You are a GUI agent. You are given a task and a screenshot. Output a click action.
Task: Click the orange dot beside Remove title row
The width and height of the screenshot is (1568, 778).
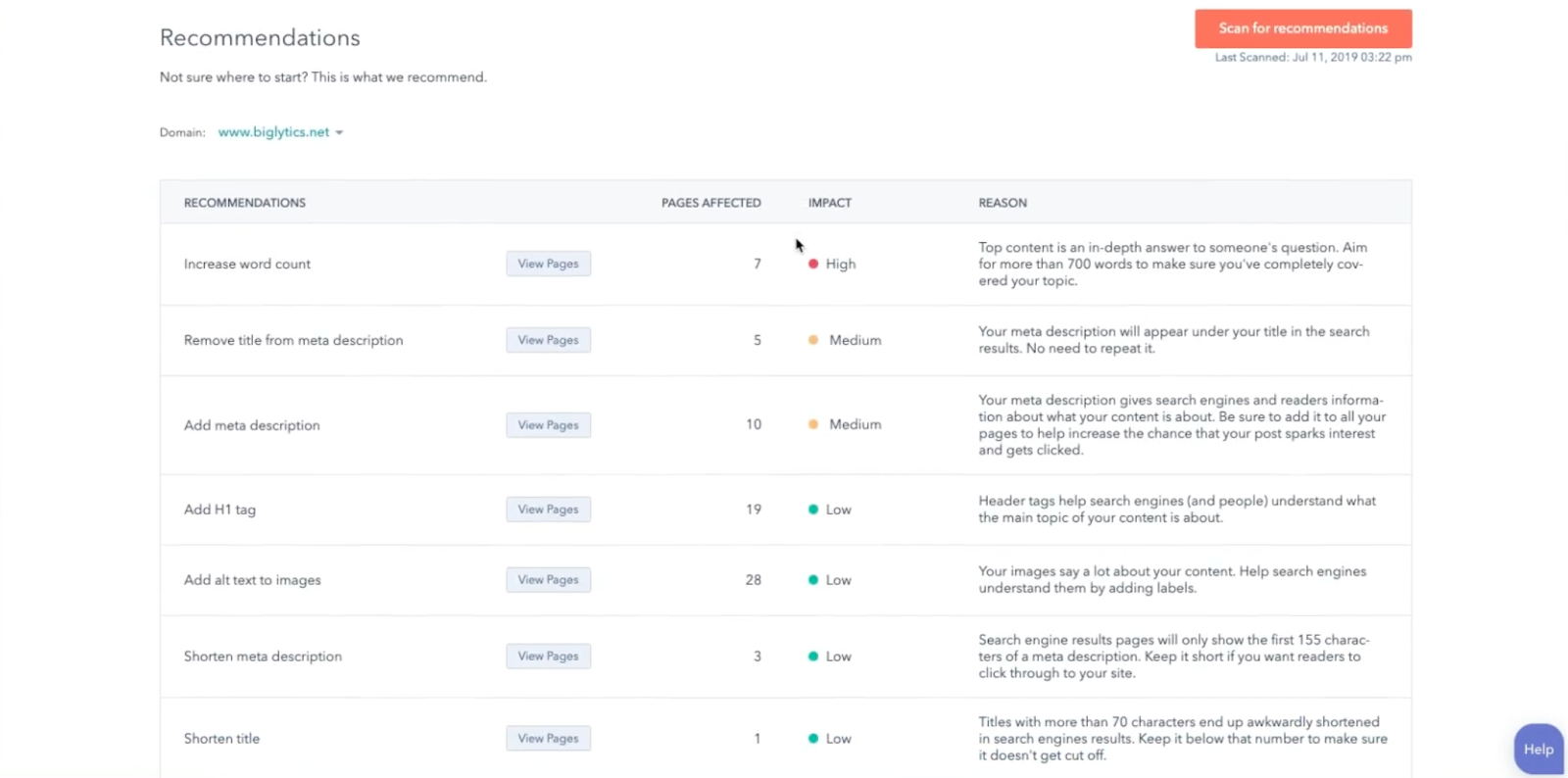pyautogui.click(x=813, y=340)
